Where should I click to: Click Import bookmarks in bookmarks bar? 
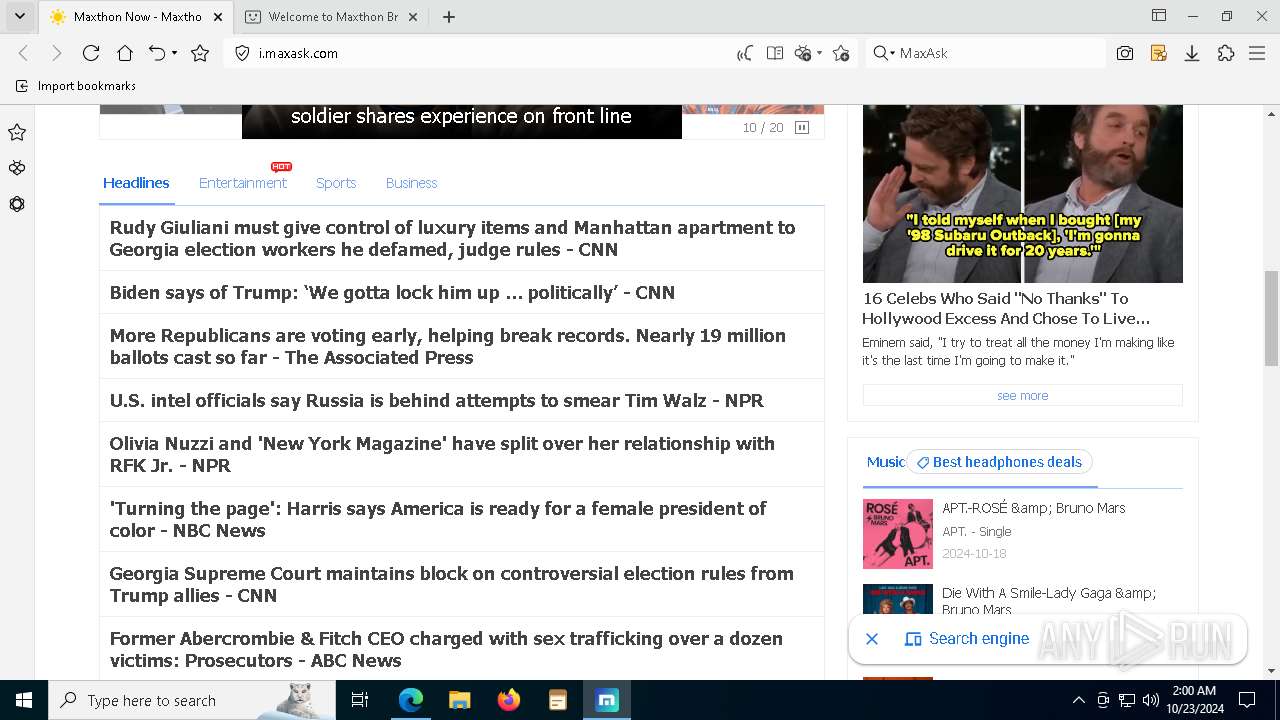coord(76,86)
